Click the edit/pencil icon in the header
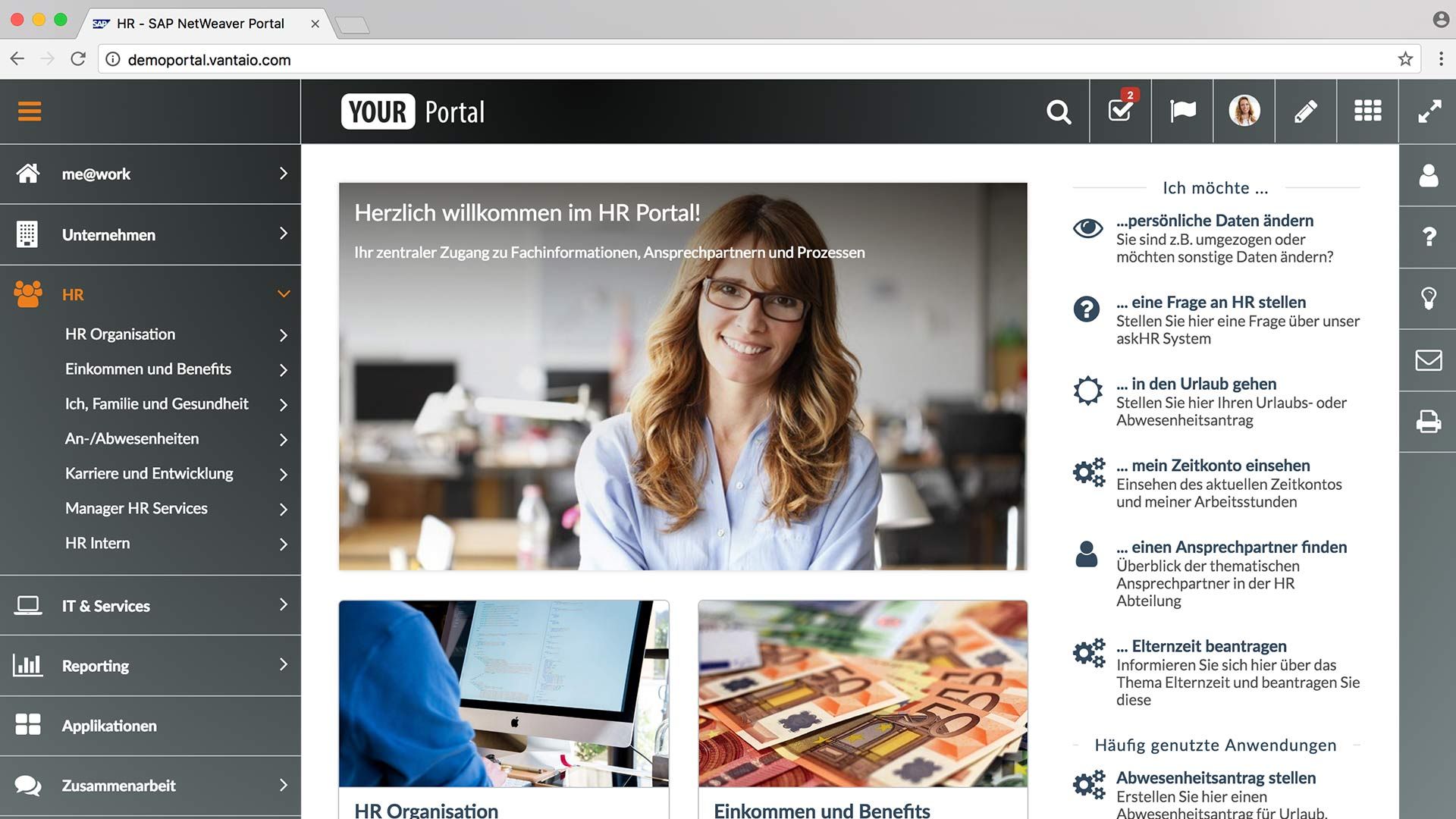Viewport: 1456px width, 819px height. [1305, 111]
